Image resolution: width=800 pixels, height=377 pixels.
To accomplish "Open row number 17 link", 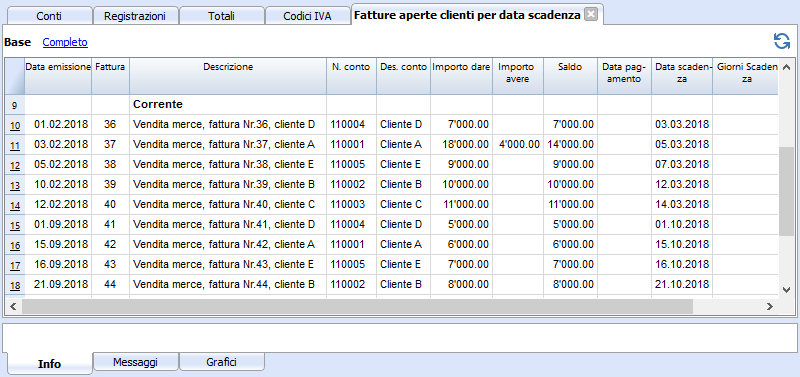I will point(15,265).
